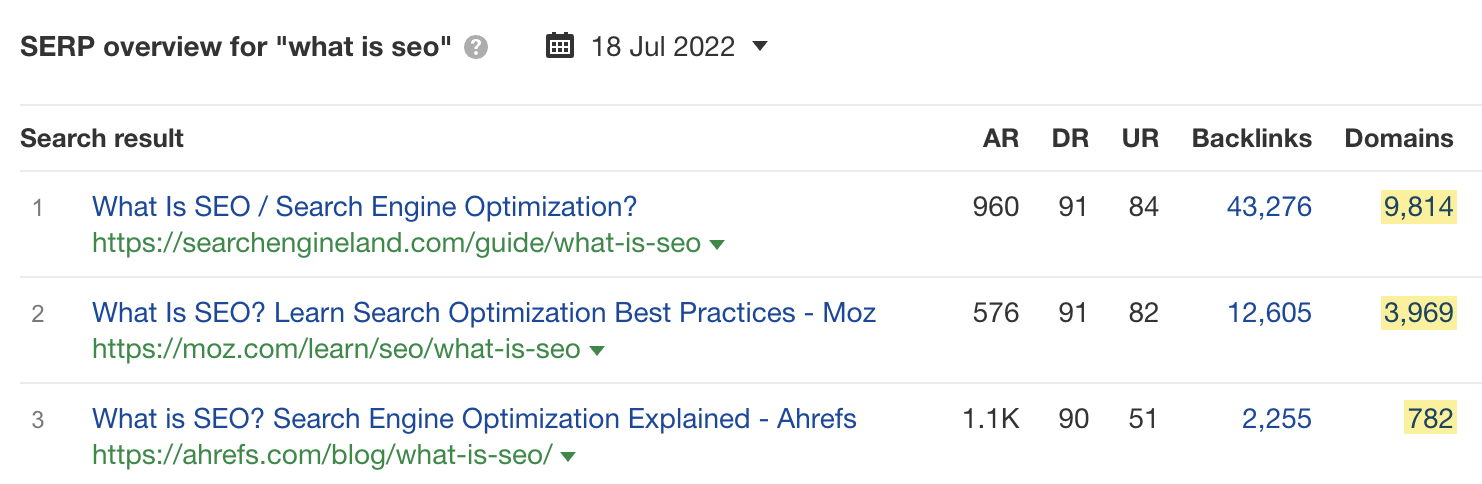Open the Ahrefs "What is SEO?" result title

point(474,419)
